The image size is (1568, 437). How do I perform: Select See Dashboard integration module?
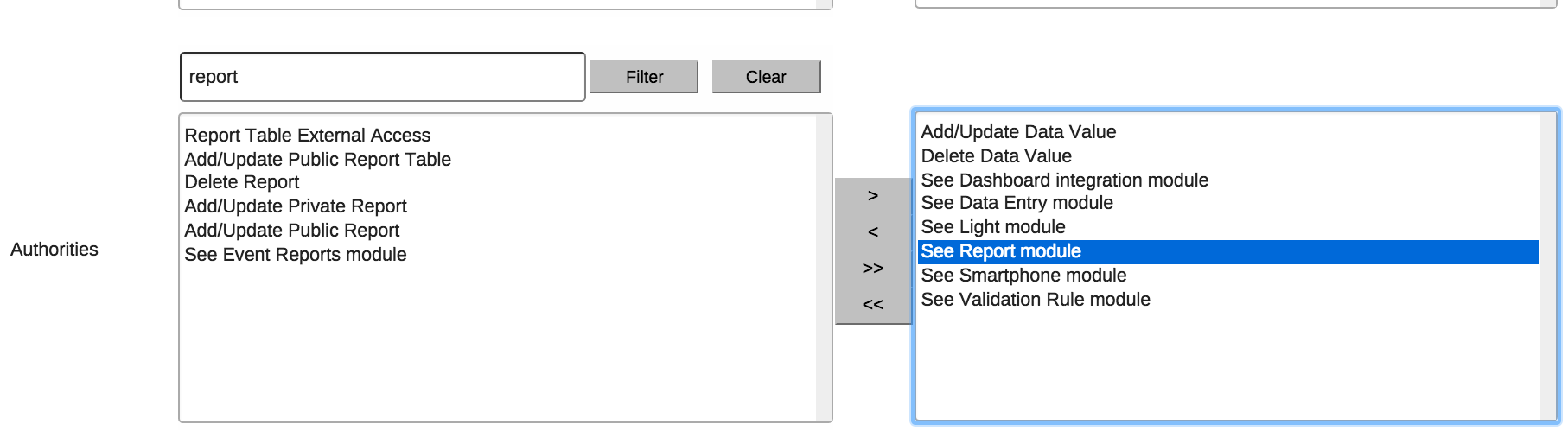(x=1064, y=180)
